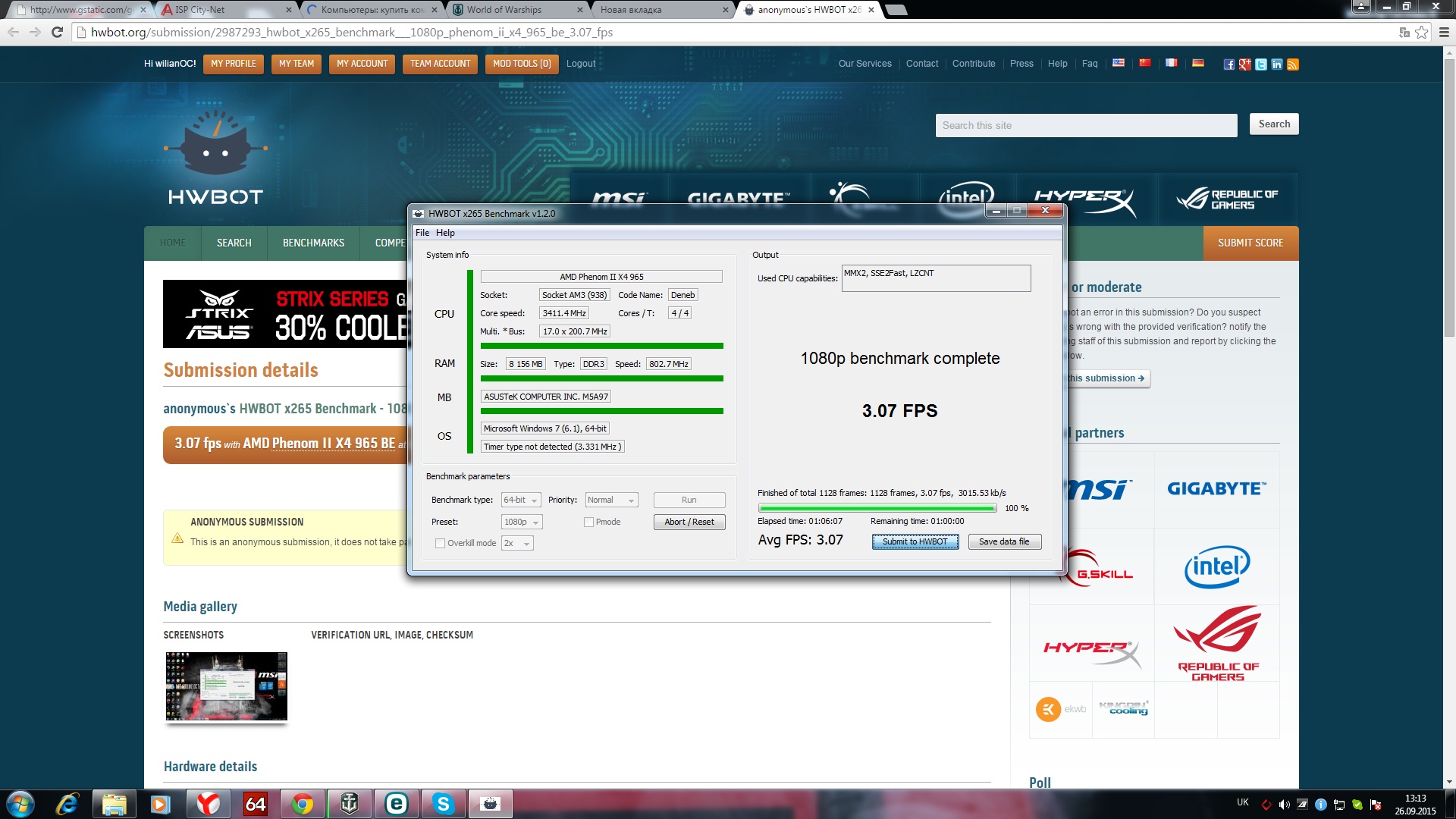Open Windows Start button
Screen dimensions: 1456x819
coord(20,804)
